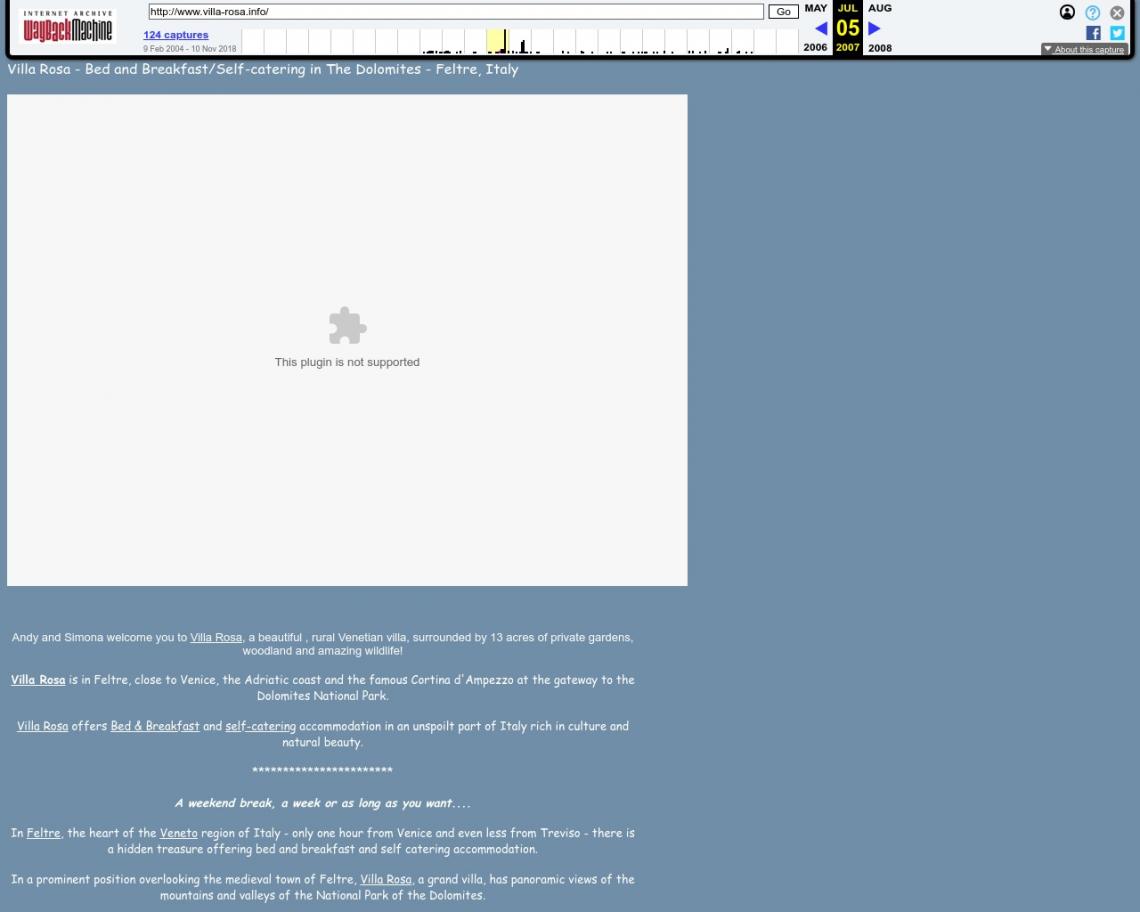This screenshot has height=912, width=1140.
Task: Open self-catering link
Action: [x=260, y=726]
